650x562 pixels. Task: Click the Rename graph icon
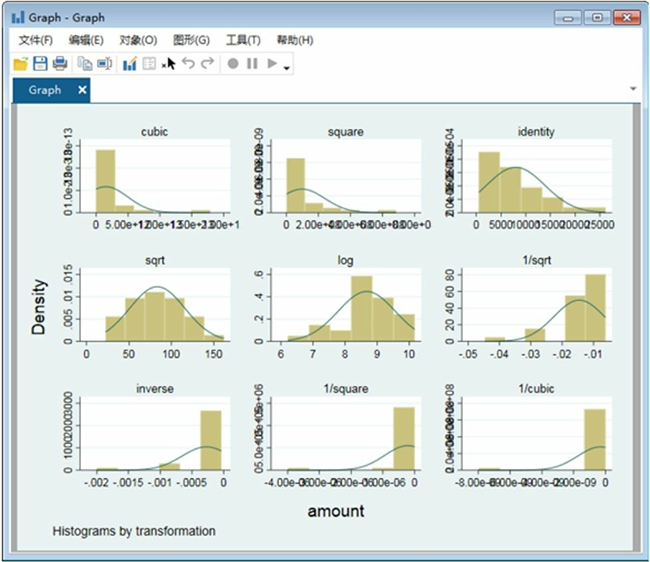104,64
